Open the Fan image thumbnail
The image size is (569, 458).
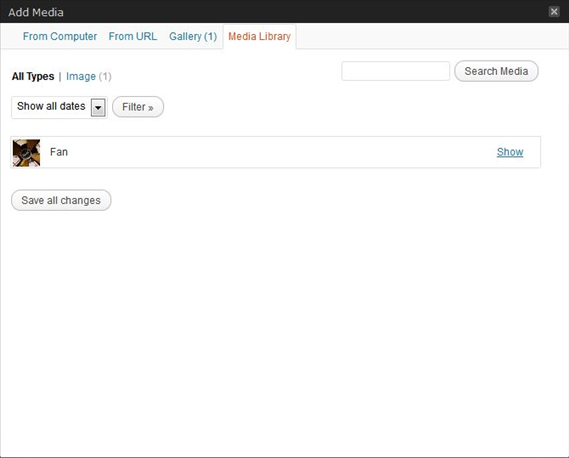pyautogui.click(x=26, y=153)
